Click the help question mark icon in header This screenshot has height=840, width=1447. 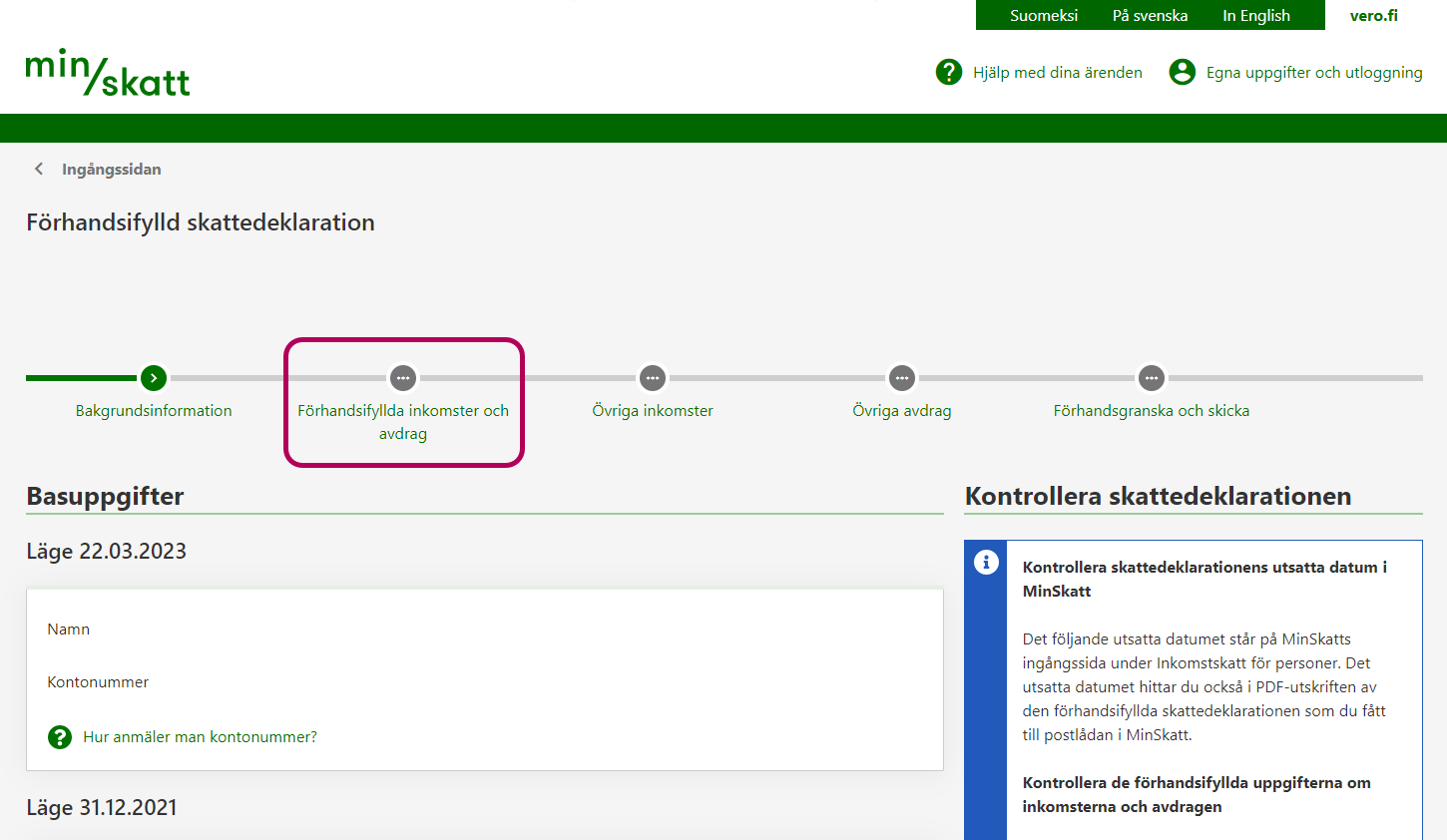pyautogui.click(x=948, y=72)
